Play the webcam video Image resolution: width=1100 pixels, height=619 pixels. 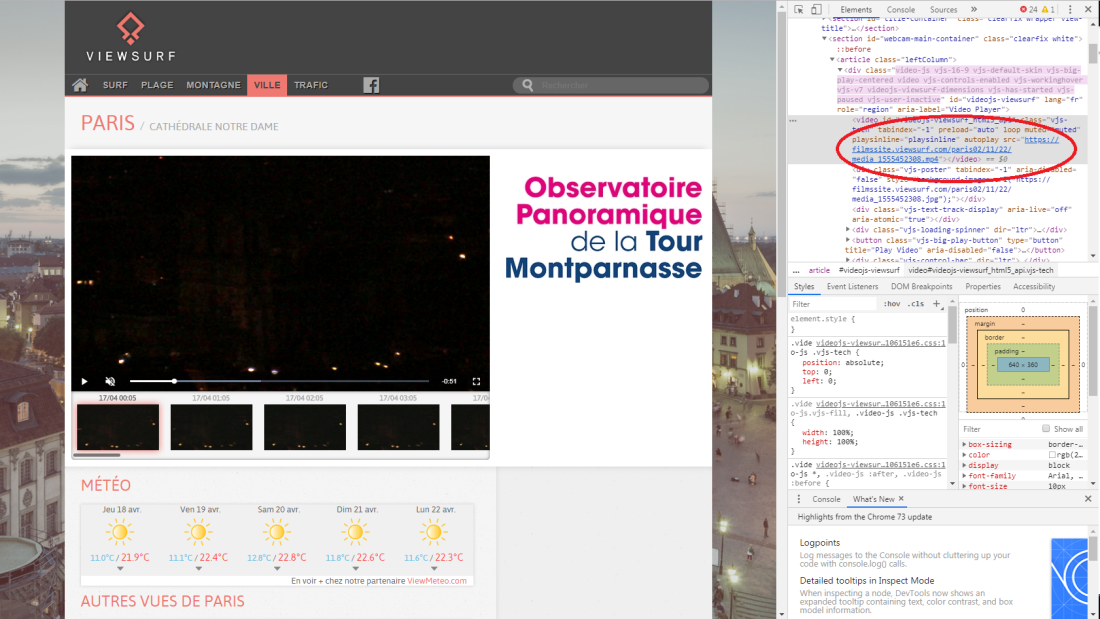click(84, 381)
